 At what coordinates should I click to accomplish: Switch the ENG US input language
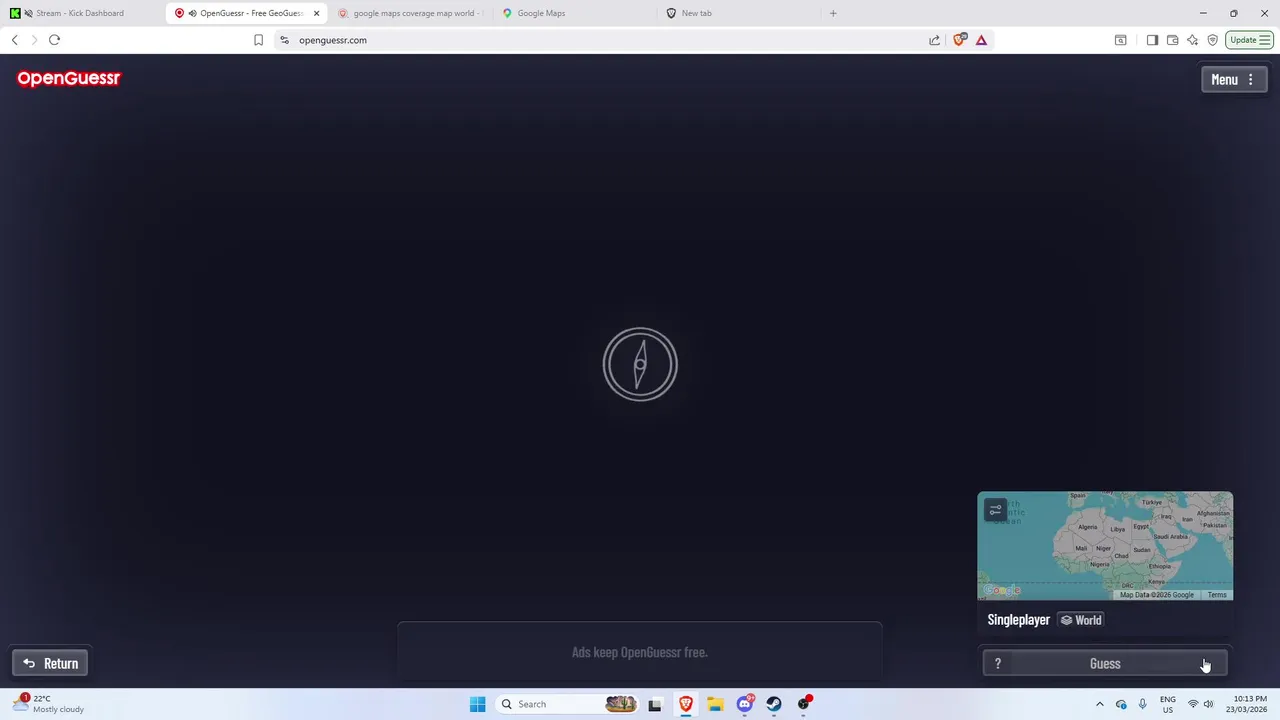(1167, 704)
